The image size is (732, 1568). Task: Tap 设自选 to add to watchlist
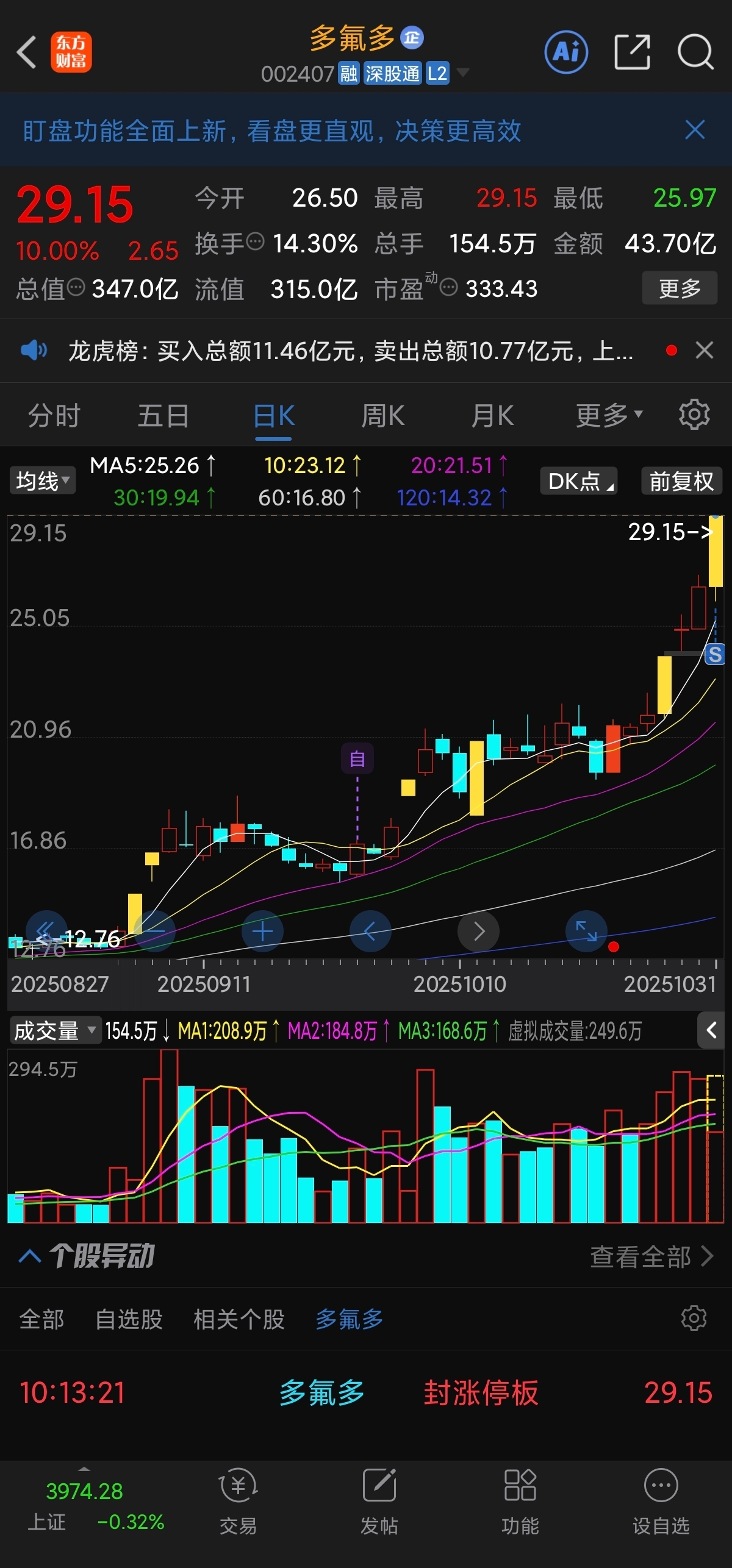pyautogui.click(x=661, y=1502)
